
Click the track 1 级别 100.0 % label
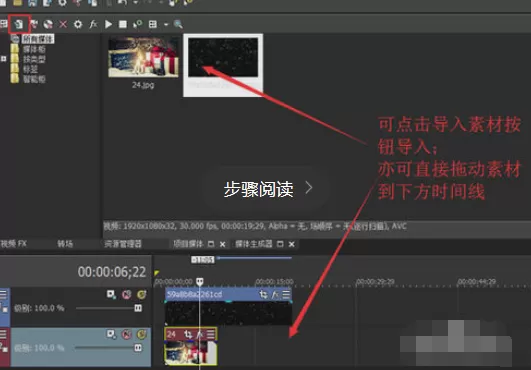(39, 308)
